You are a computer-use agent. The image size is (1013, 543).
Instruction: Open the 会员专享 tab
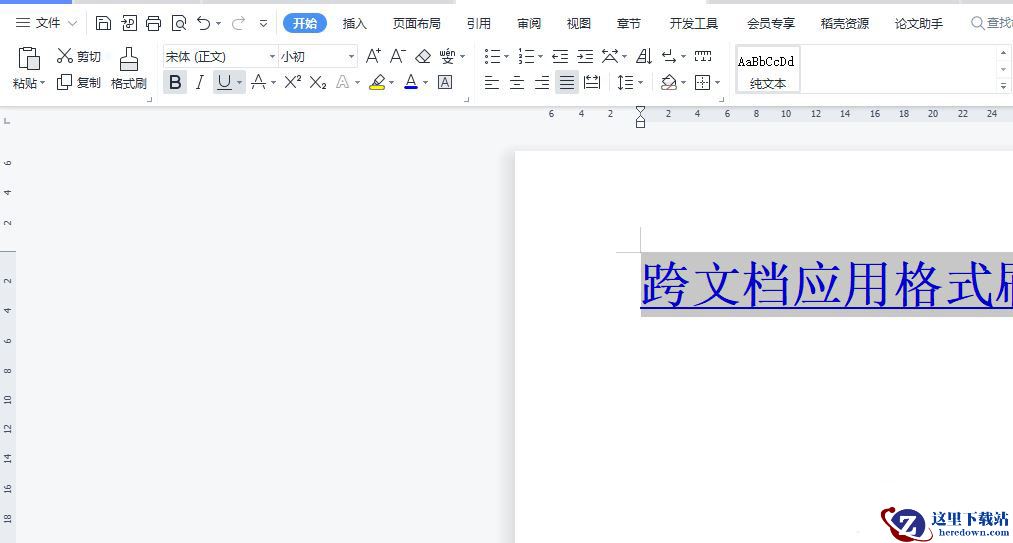[771, 24]
